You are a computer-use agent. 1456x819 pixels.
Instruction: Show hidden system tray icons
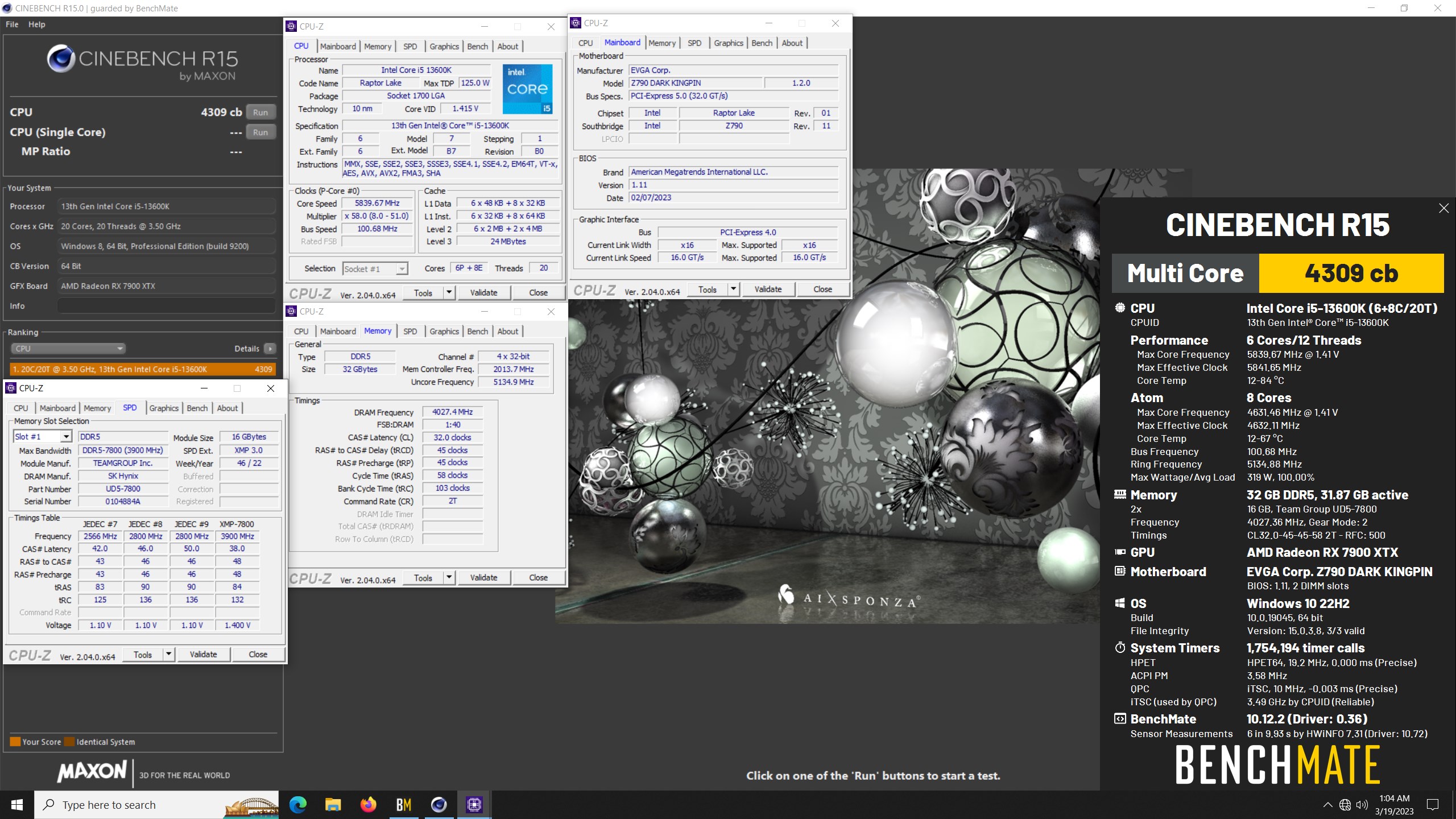[1327, 805]
